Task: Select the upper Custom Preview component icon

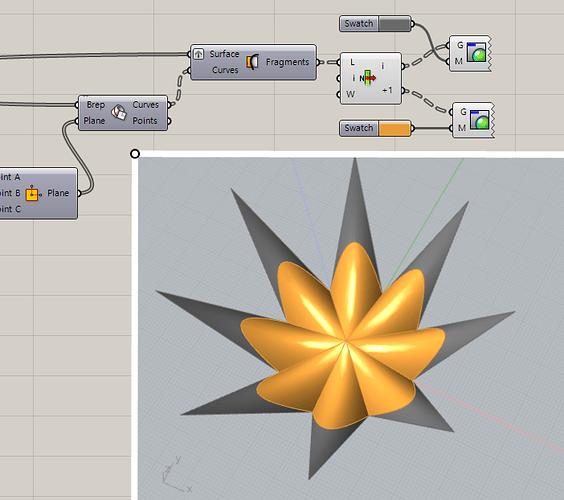Action: tap(476, 52)
